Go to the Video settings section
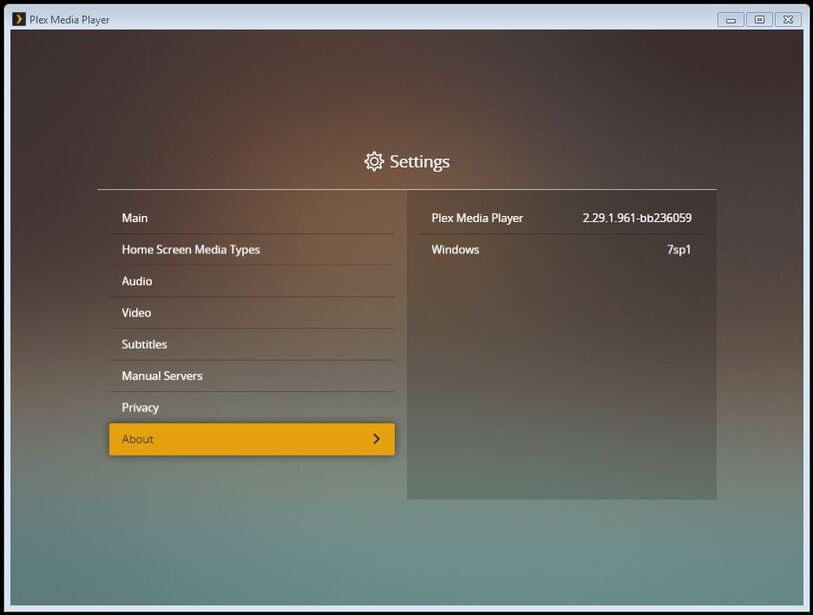 [x=251, y=313]
